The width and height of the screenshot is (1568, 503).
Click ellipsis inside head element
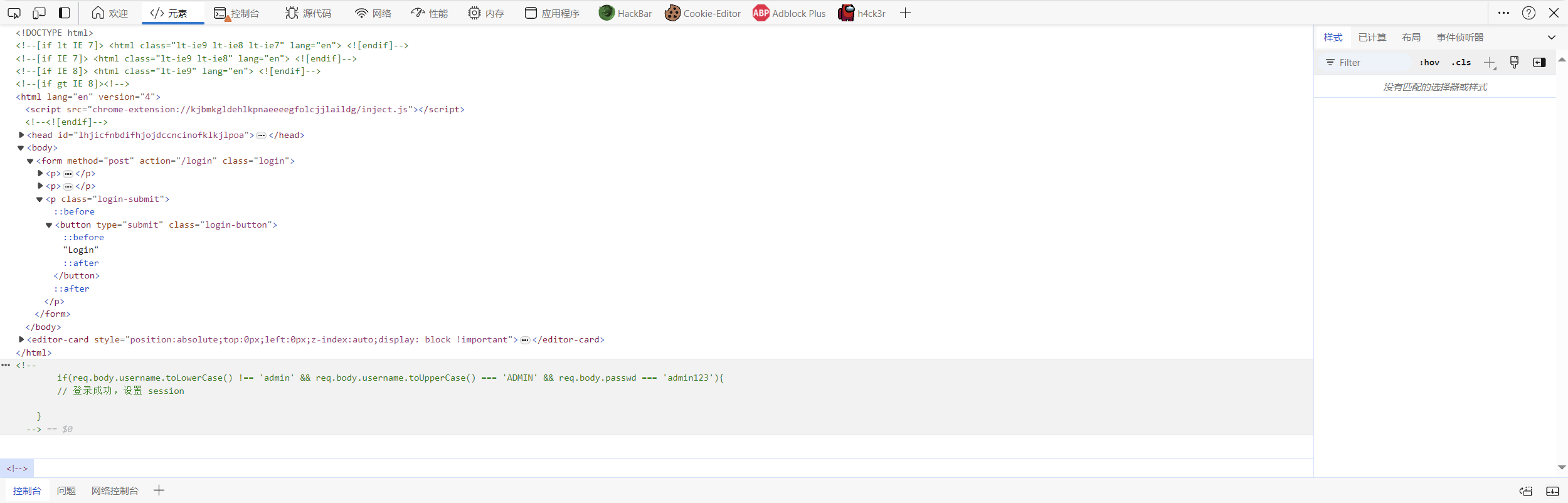point(262,135)
